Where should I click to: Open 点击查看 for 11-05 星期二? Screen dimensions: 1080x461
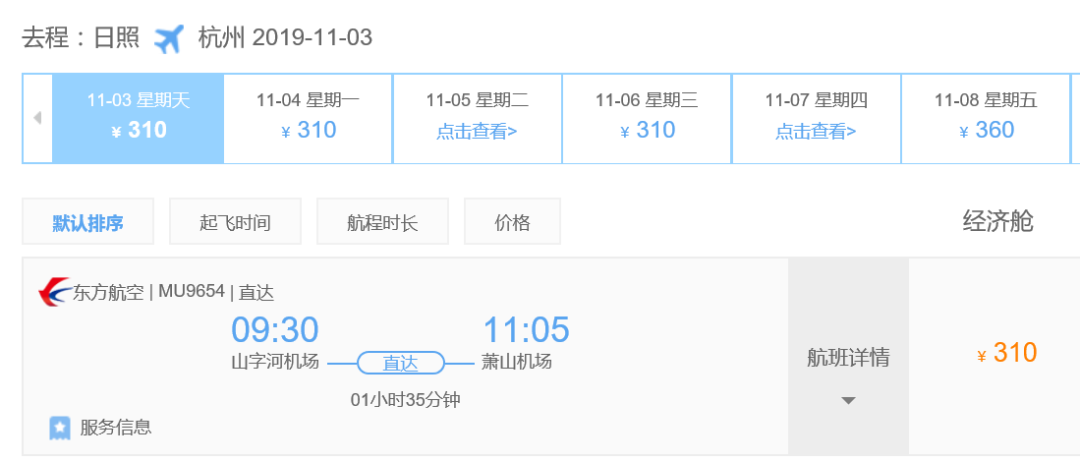pyautogui.click(x=477, y=131)
